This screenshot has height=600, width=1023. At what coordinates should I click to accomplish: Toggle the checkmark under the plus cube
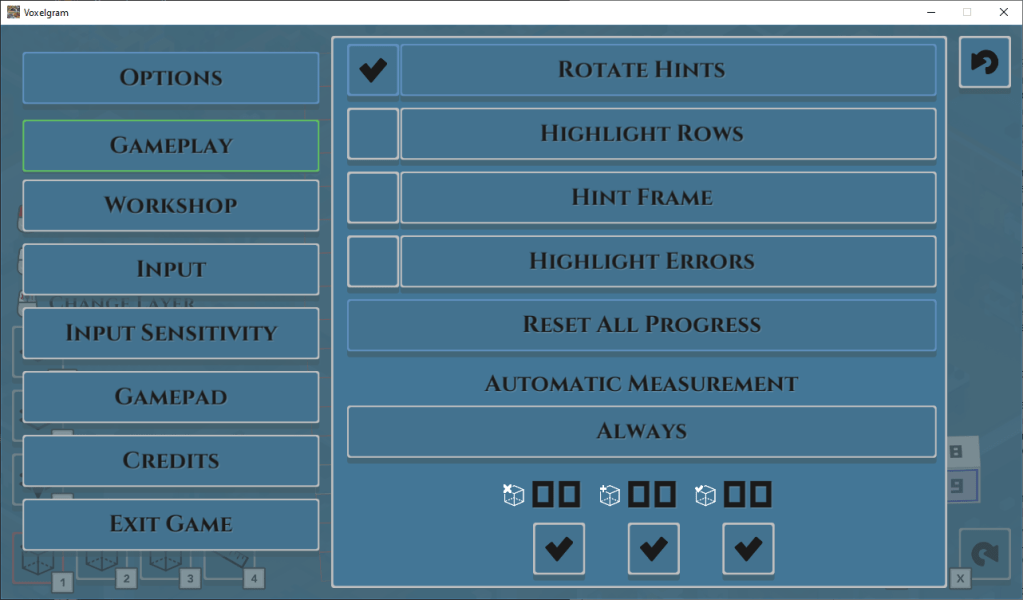[653, 548]
